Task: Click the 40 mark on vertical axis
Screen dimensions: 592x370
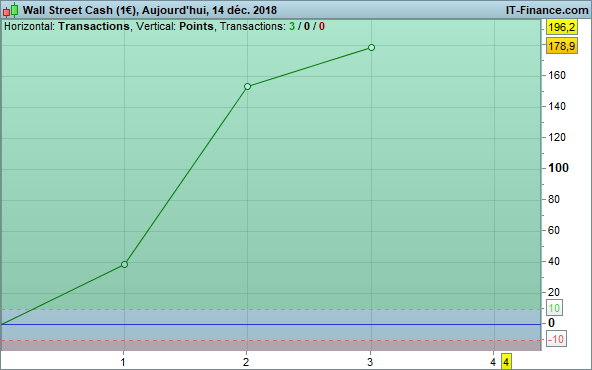Action: point(553,261)
